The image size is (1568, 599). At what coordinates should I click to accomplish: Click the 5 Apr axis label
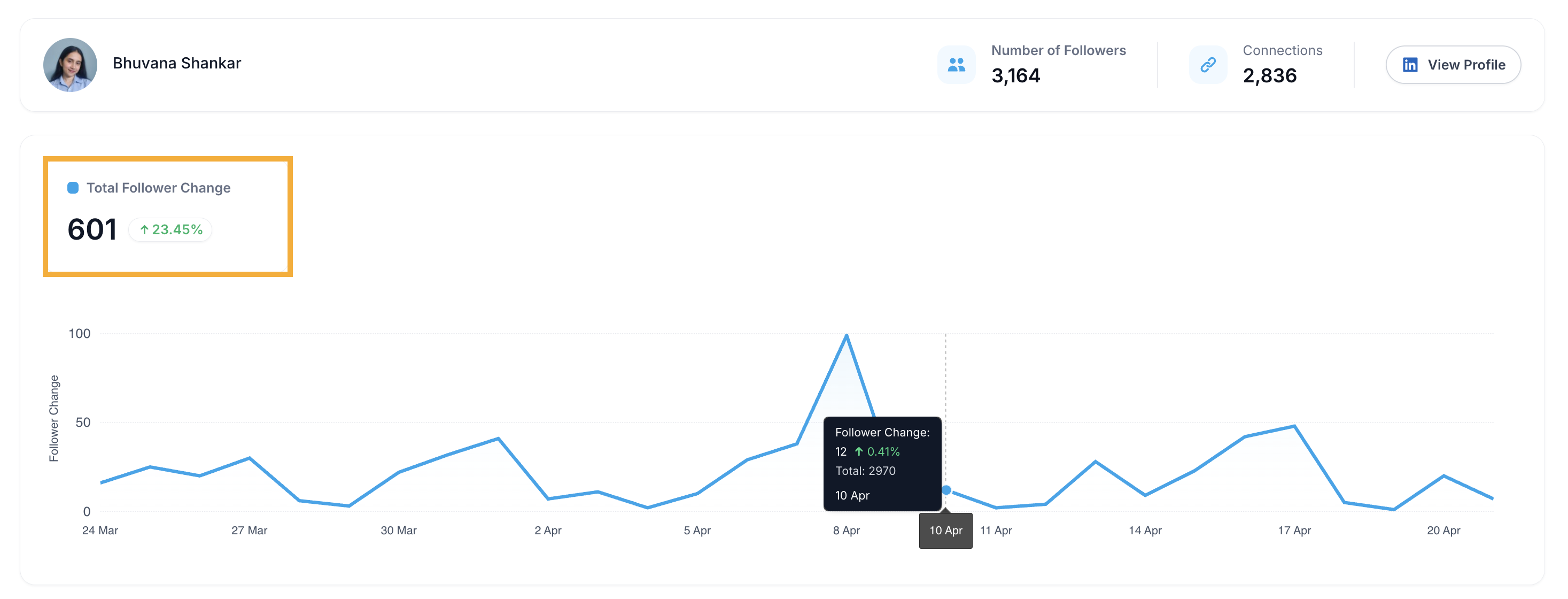pos(697,531)
